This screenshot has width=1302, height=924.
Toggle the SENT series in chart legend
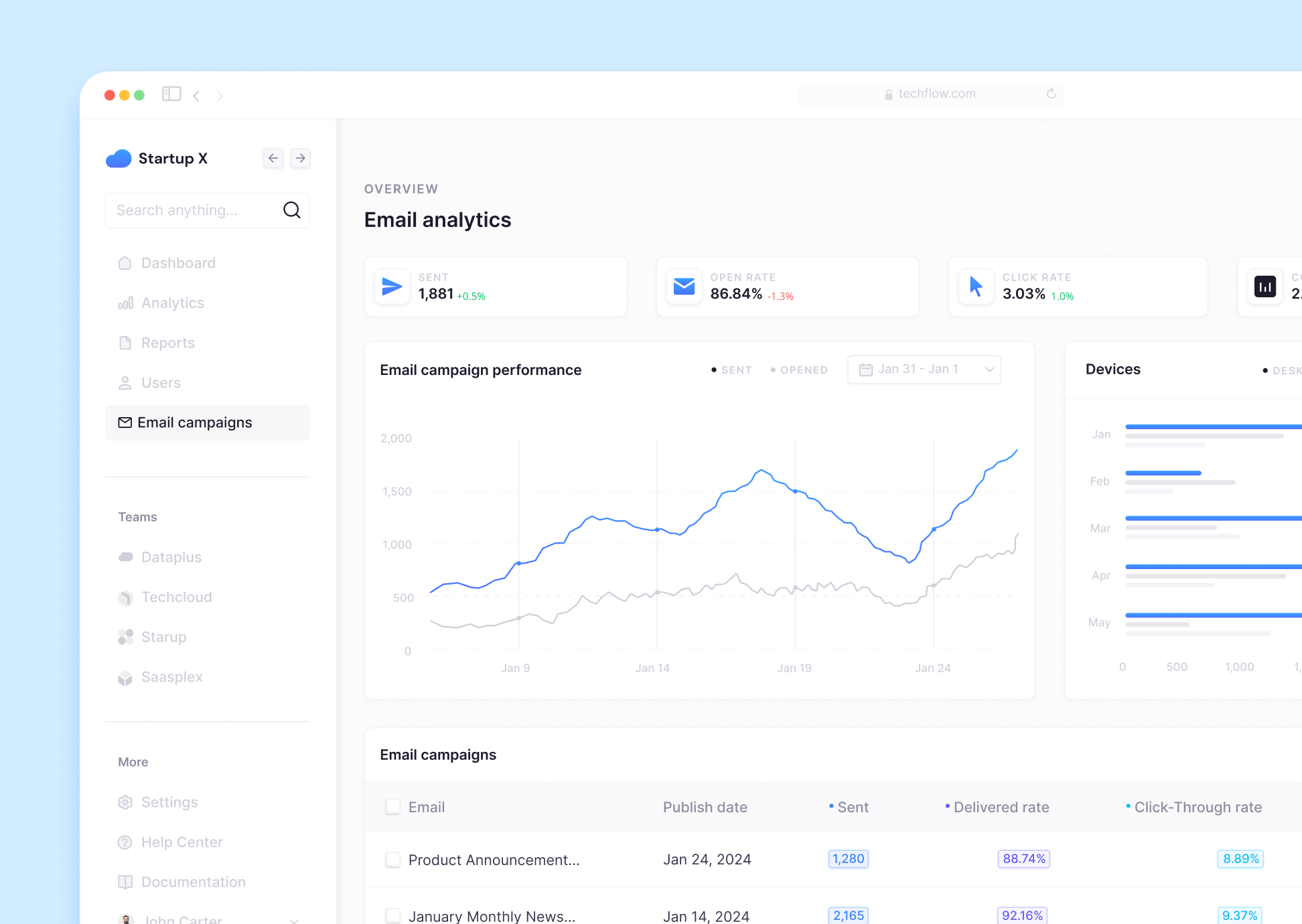point(731,370)
